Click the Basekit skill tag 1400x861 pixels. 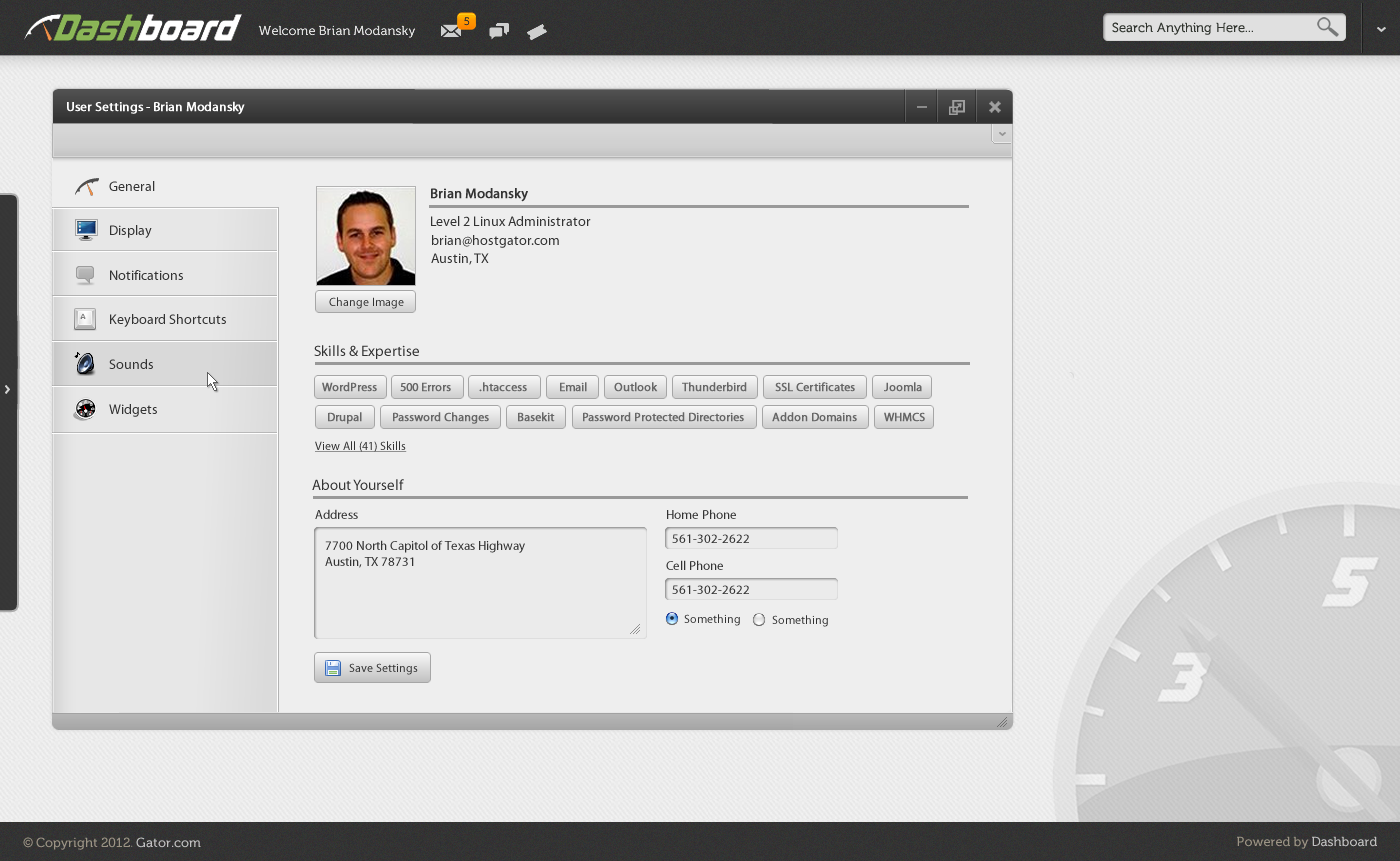click(x=536, y=417)
